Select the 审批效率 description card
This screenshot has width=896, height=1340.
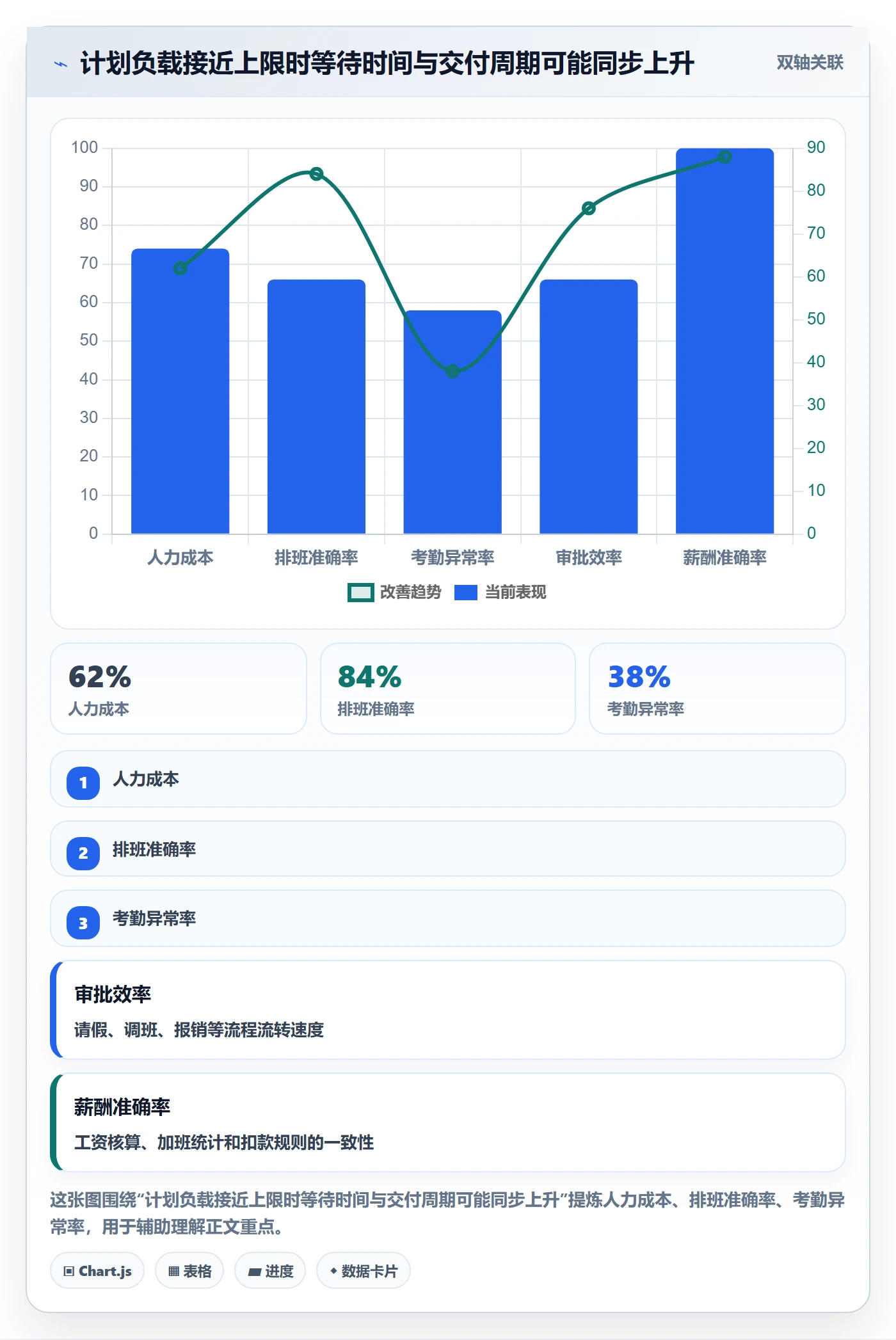[448, 1010]
